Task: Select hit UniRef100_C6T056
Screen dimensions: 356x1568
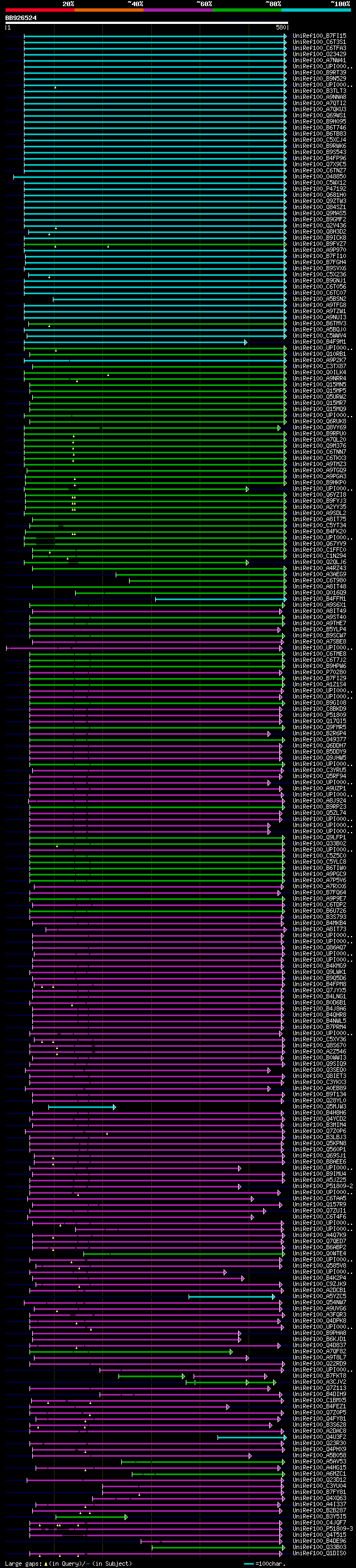Action: pyautogui.click(x=319, y=286)
